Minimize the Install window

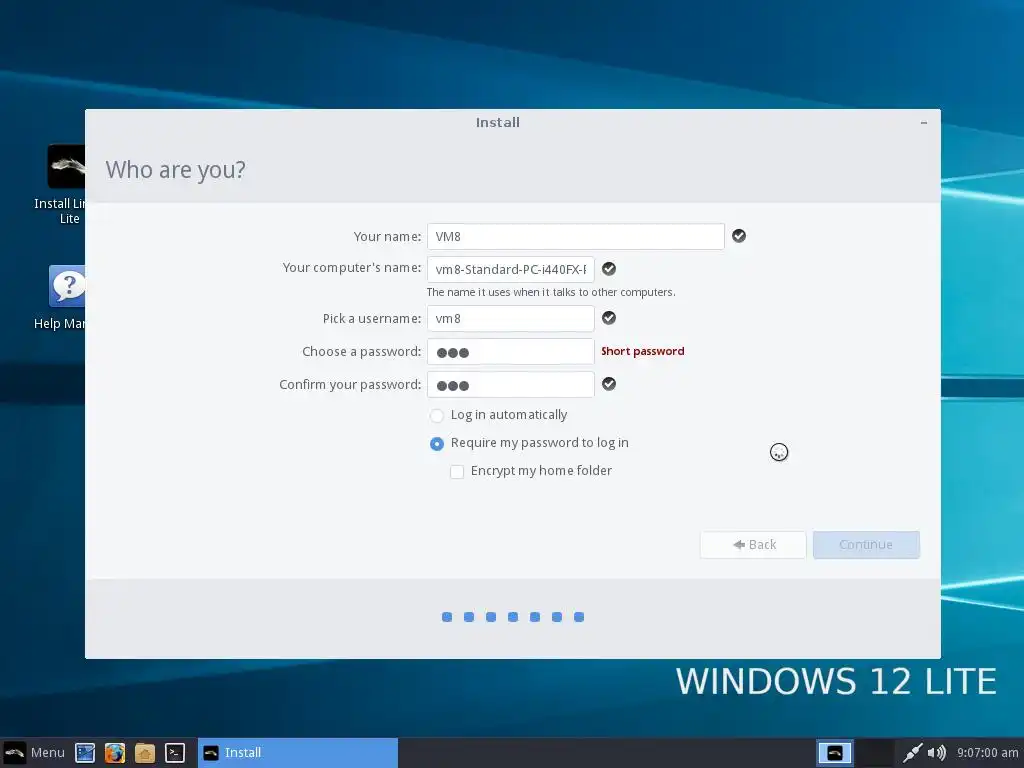923,123
